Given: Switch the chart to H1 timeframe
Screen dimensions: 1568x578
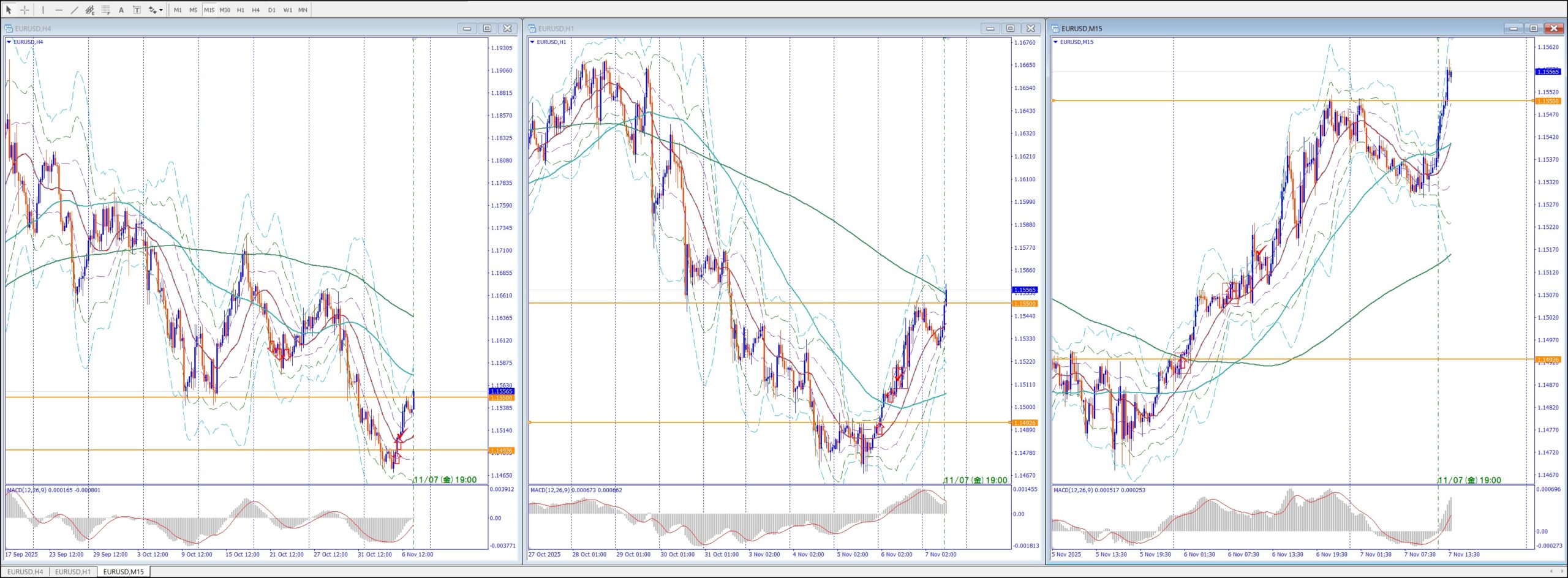Looking at the screenshot, I should click(240, 10).
